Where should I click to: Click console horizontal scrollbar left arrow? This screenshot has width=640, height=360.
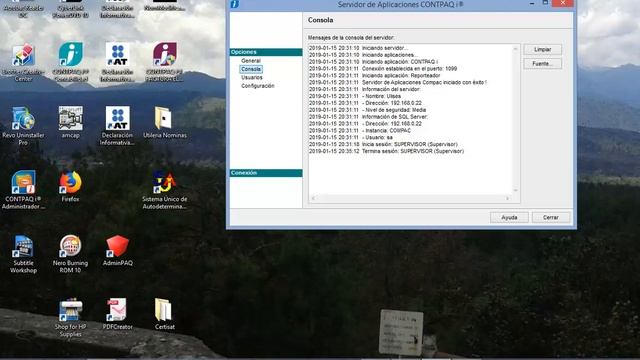click(313, 198)
